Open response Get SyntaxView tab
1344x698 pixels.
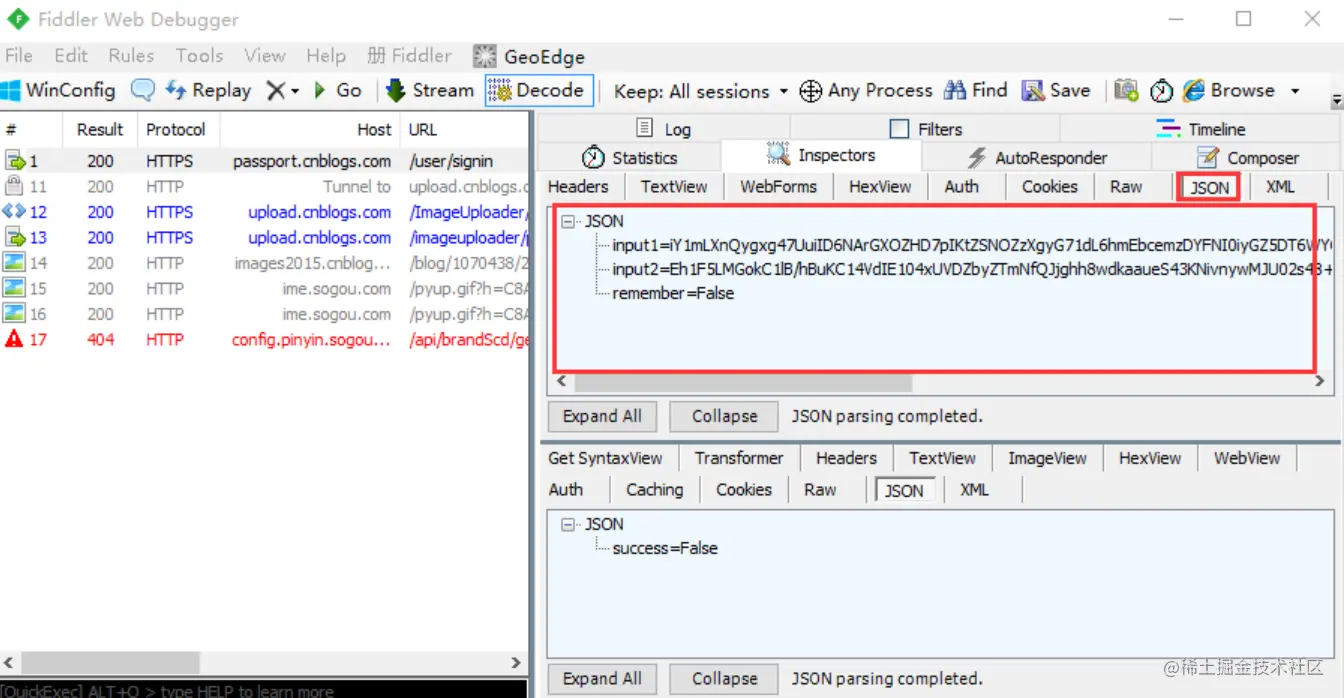pyautogui.click(x=605, y=458)
